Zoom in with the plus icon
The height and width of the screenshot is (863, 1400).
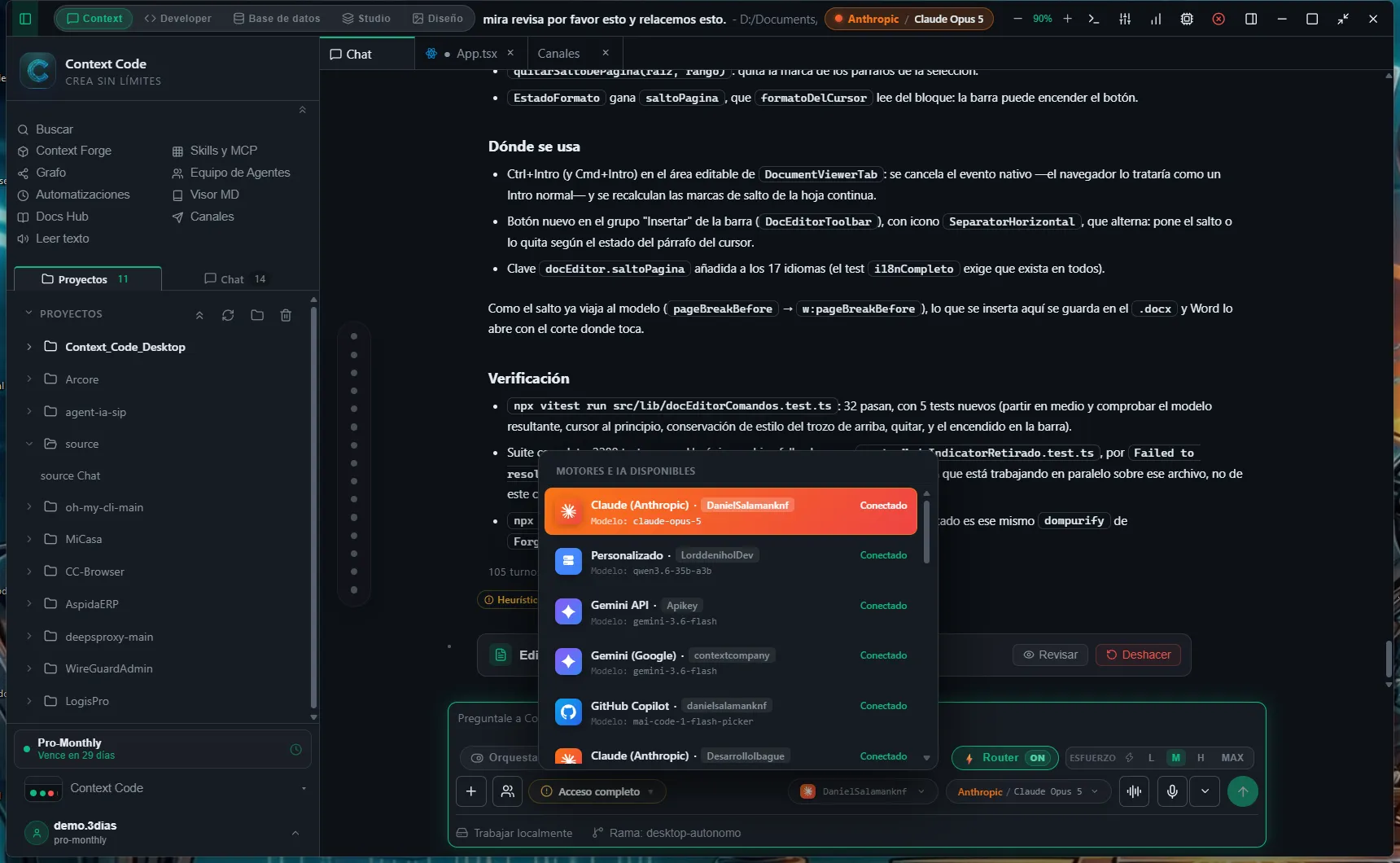pos(1067,19)
